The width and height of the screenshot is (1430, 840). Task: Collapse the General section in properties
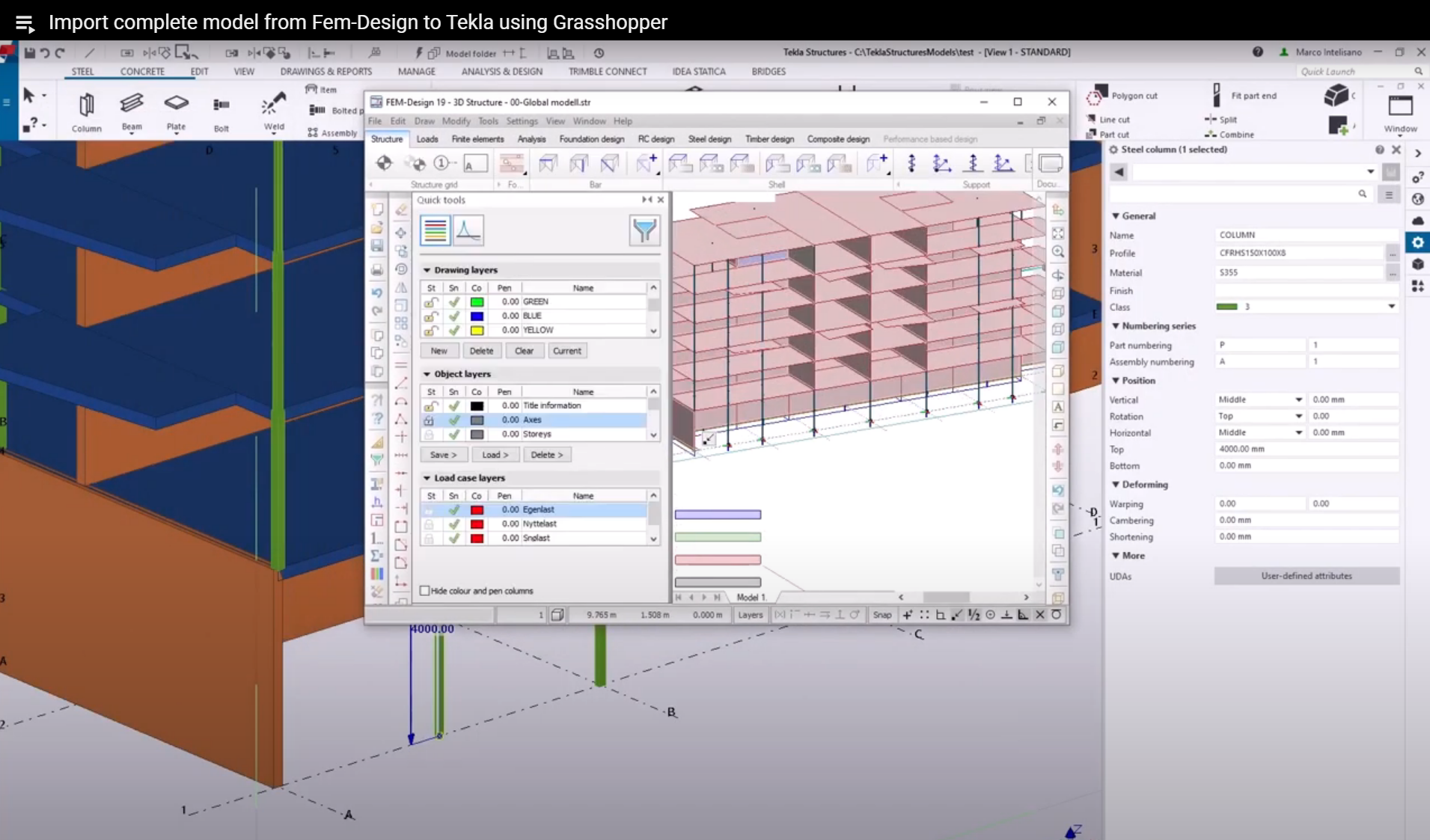1115,216
